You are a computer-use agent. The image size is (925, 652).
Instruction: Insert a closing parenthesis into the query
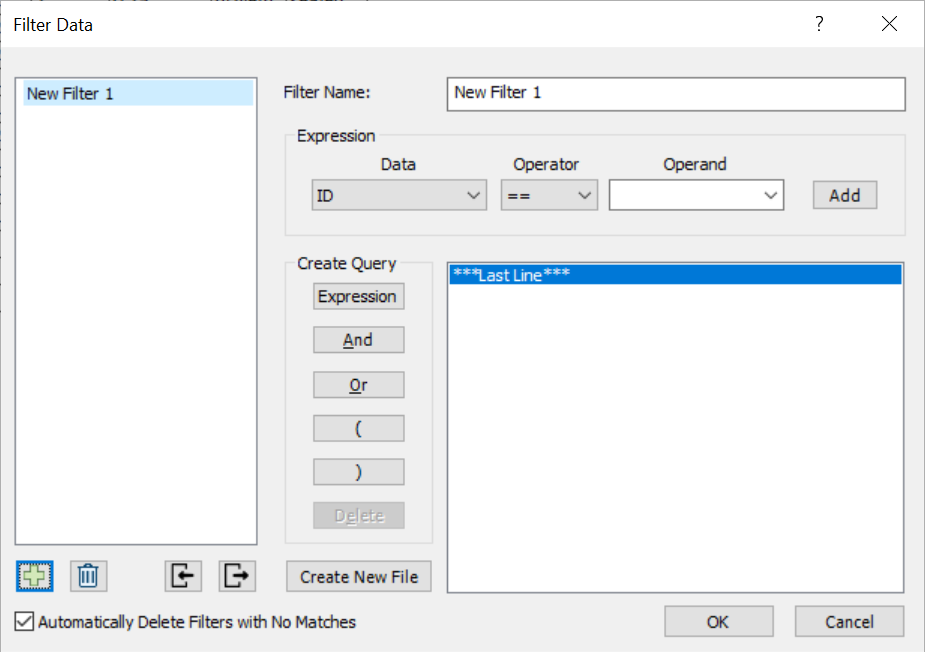(358, 471)
